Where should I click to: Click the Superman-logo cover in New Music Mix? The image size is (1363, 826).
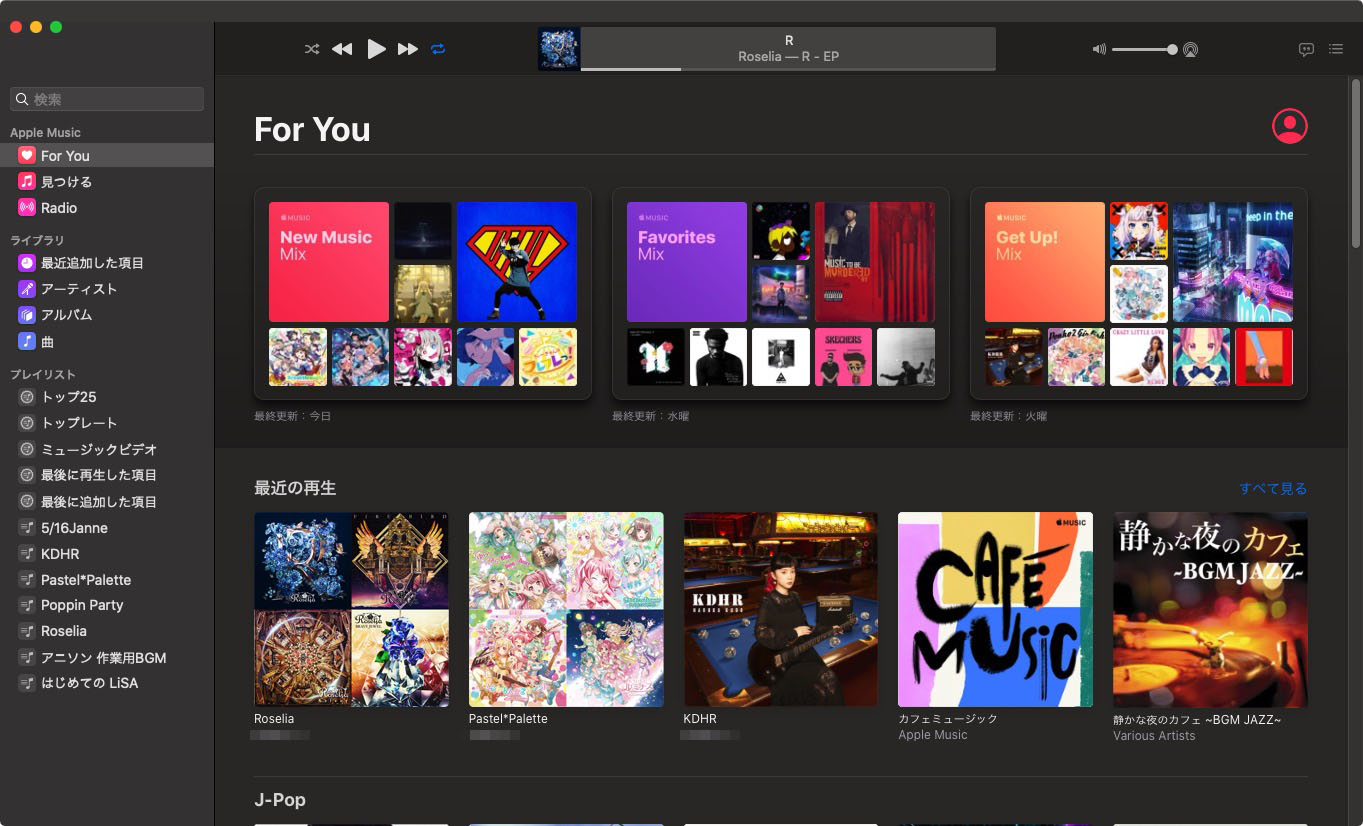pyautogui.click(x=517, y=262)
